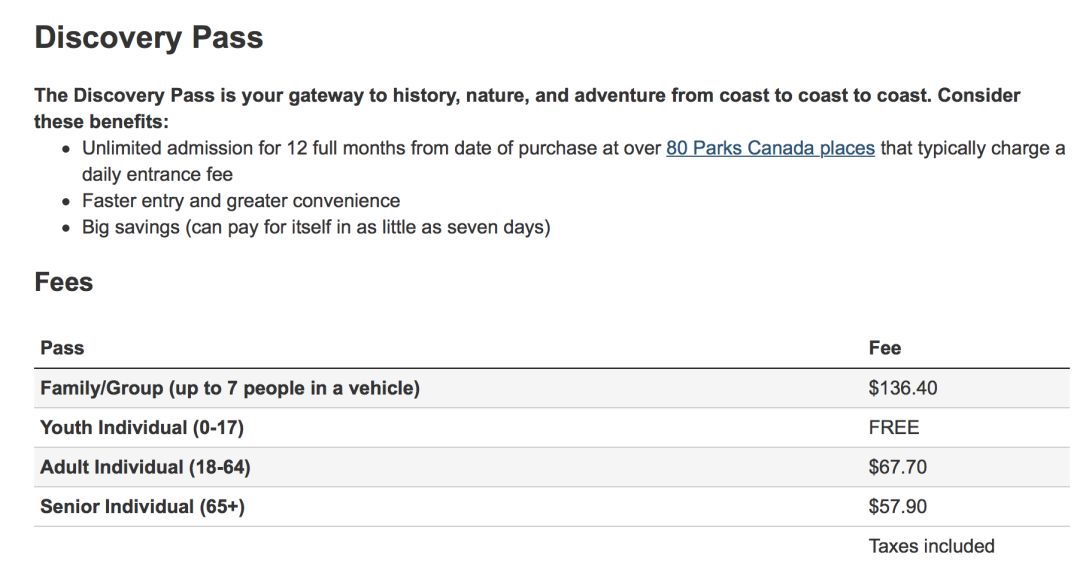Click the Unlimited admission bullet text
The image size is (1080, 570).
[x=573, y=161]
